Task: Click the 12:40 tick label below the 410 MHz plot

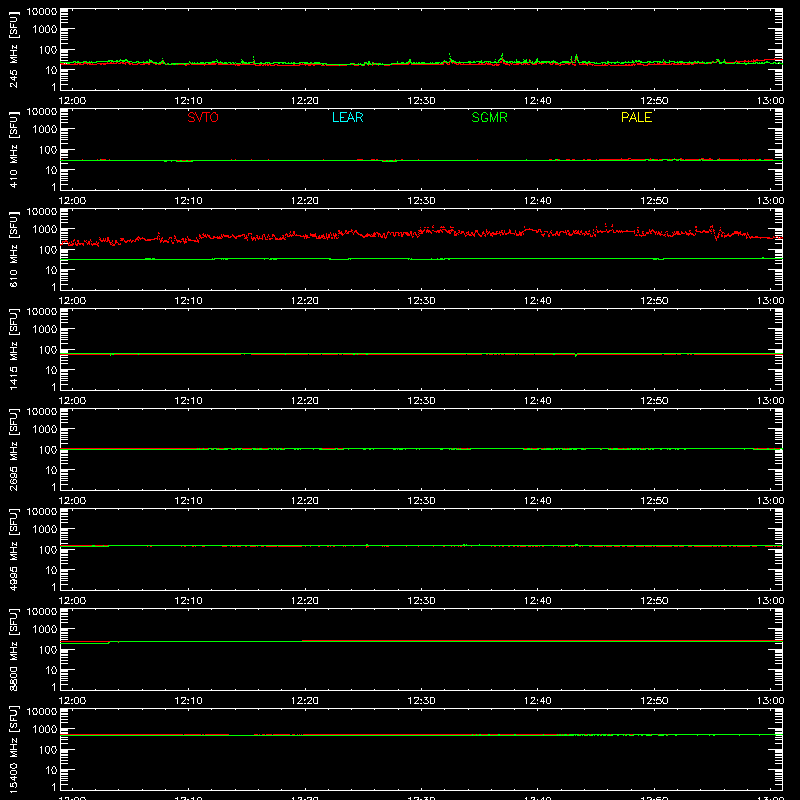Action: tap(538, 201)
